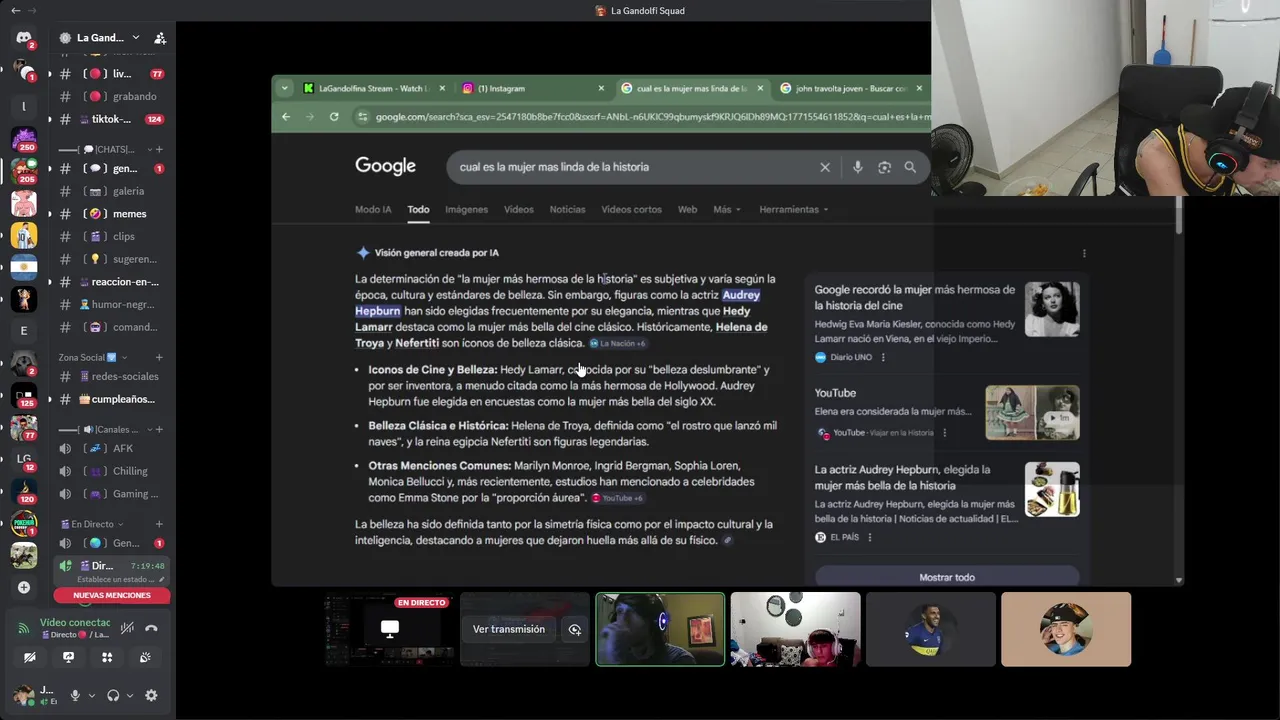This screenshot has width=1280, height=720.
Task: Open headphone output options chevron
Action: coord(129,696)
